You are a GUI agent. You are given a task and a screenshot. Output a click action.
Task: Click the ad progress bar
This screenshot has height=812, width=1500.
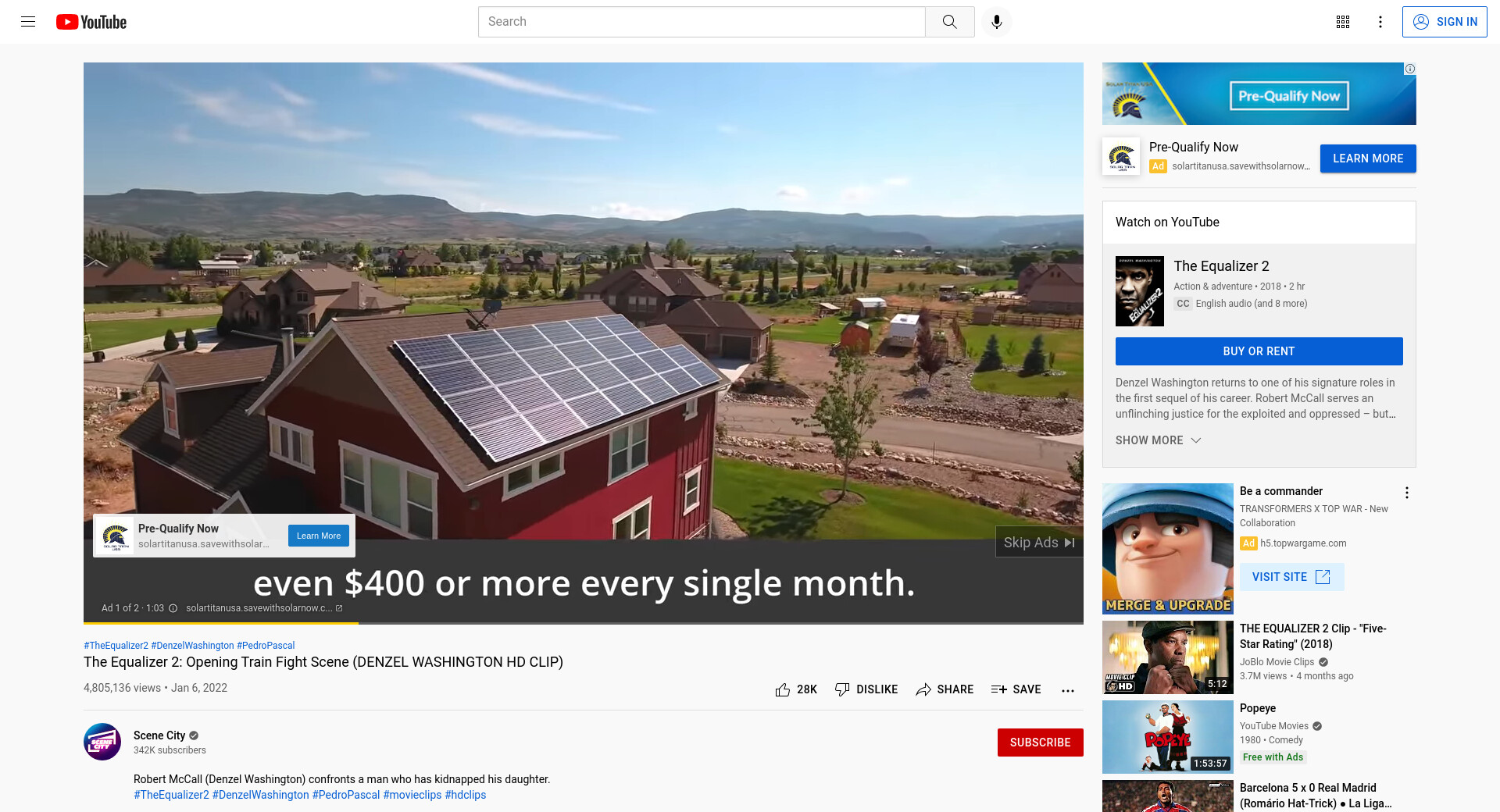coord(584,623)
